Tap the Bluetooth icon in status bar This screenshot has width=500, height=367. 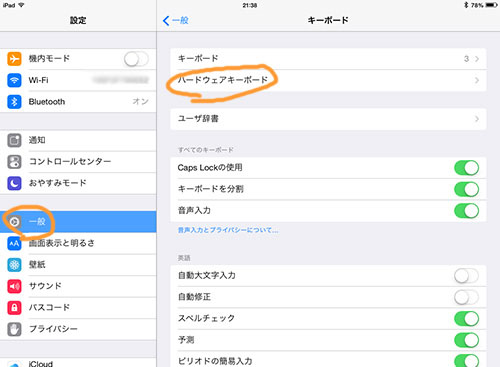(x=466, y=5)
